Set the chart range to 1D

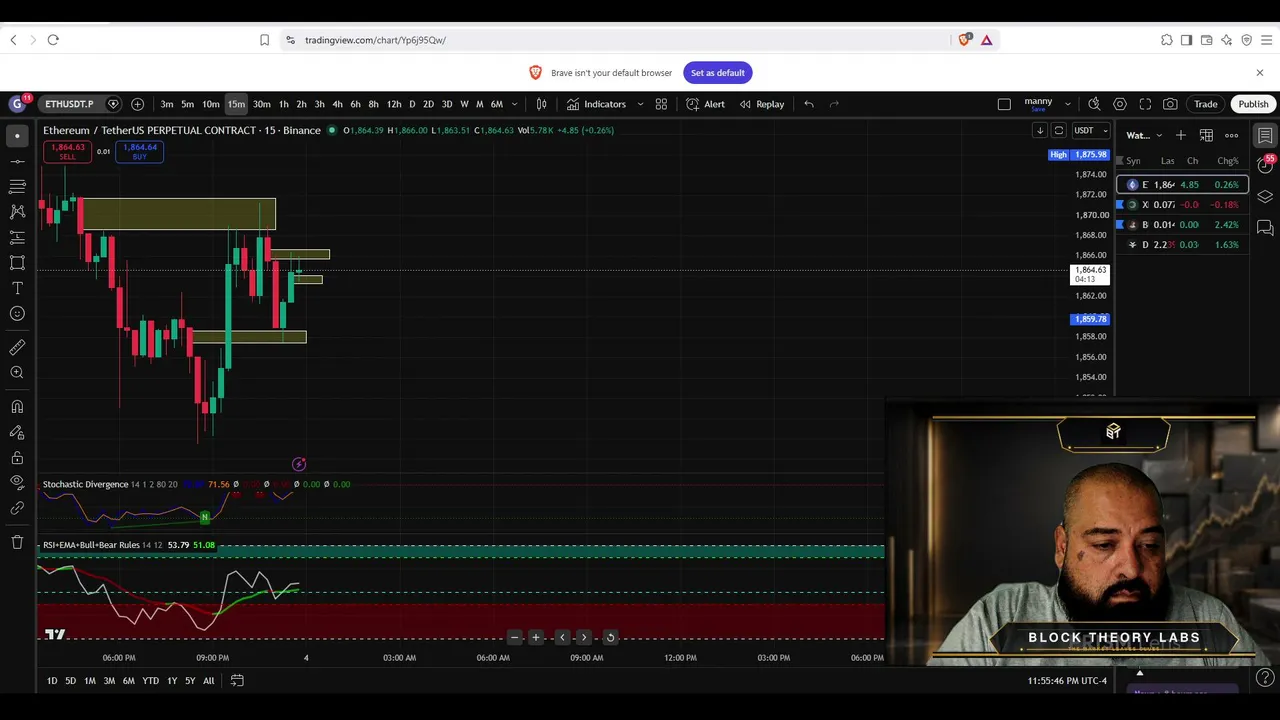click(52, 681)
